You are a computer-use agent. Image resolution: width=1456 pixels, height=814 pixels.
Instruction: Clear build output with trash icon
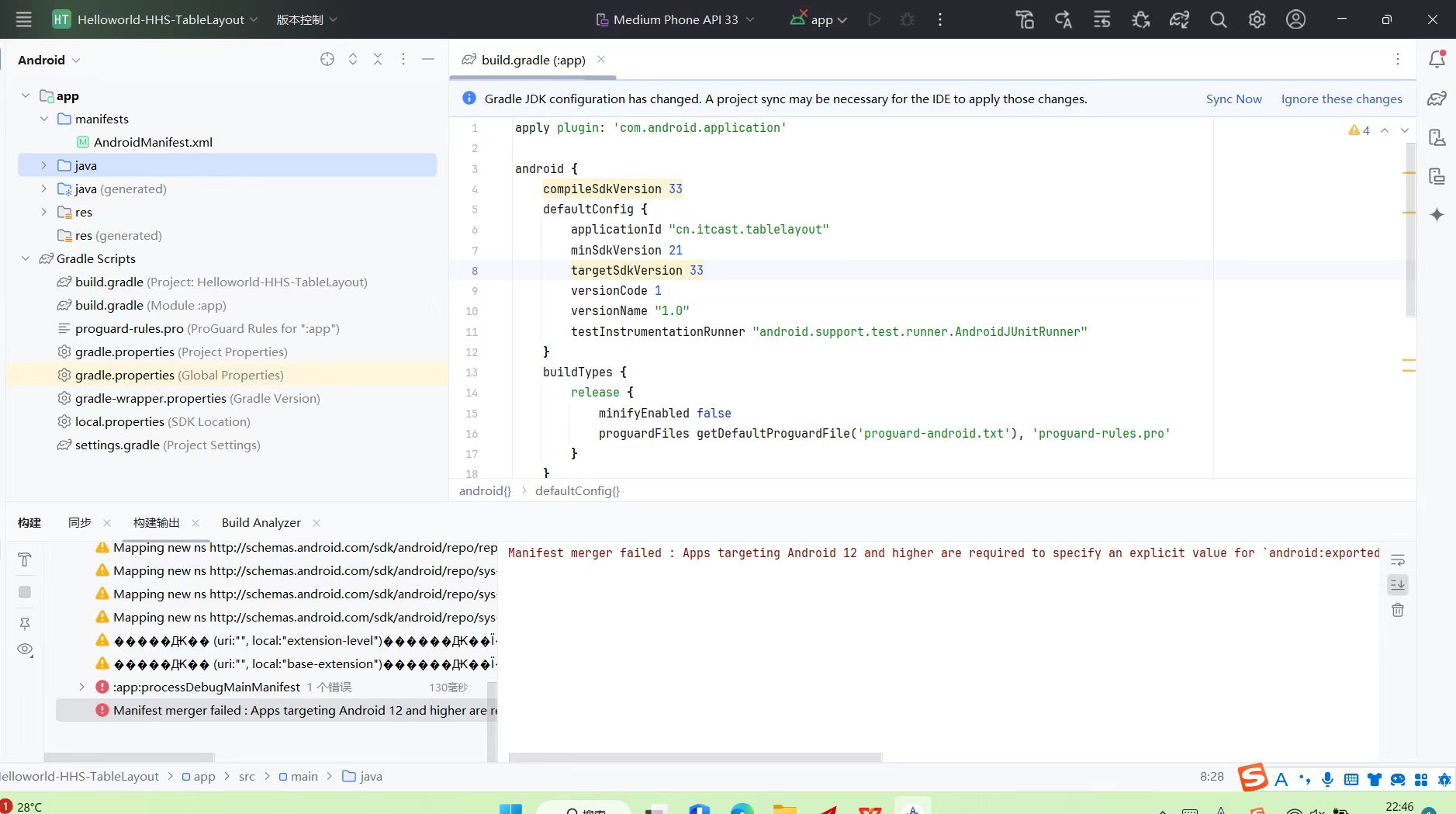[1397, 610]
